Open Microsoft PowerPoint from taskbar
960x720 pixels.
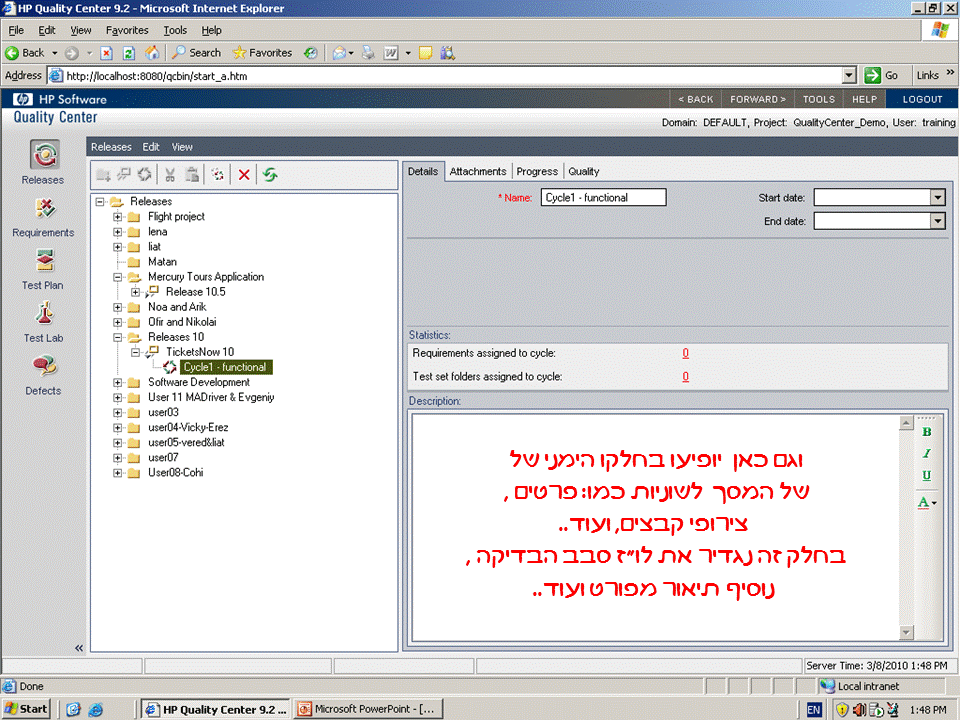367,709
